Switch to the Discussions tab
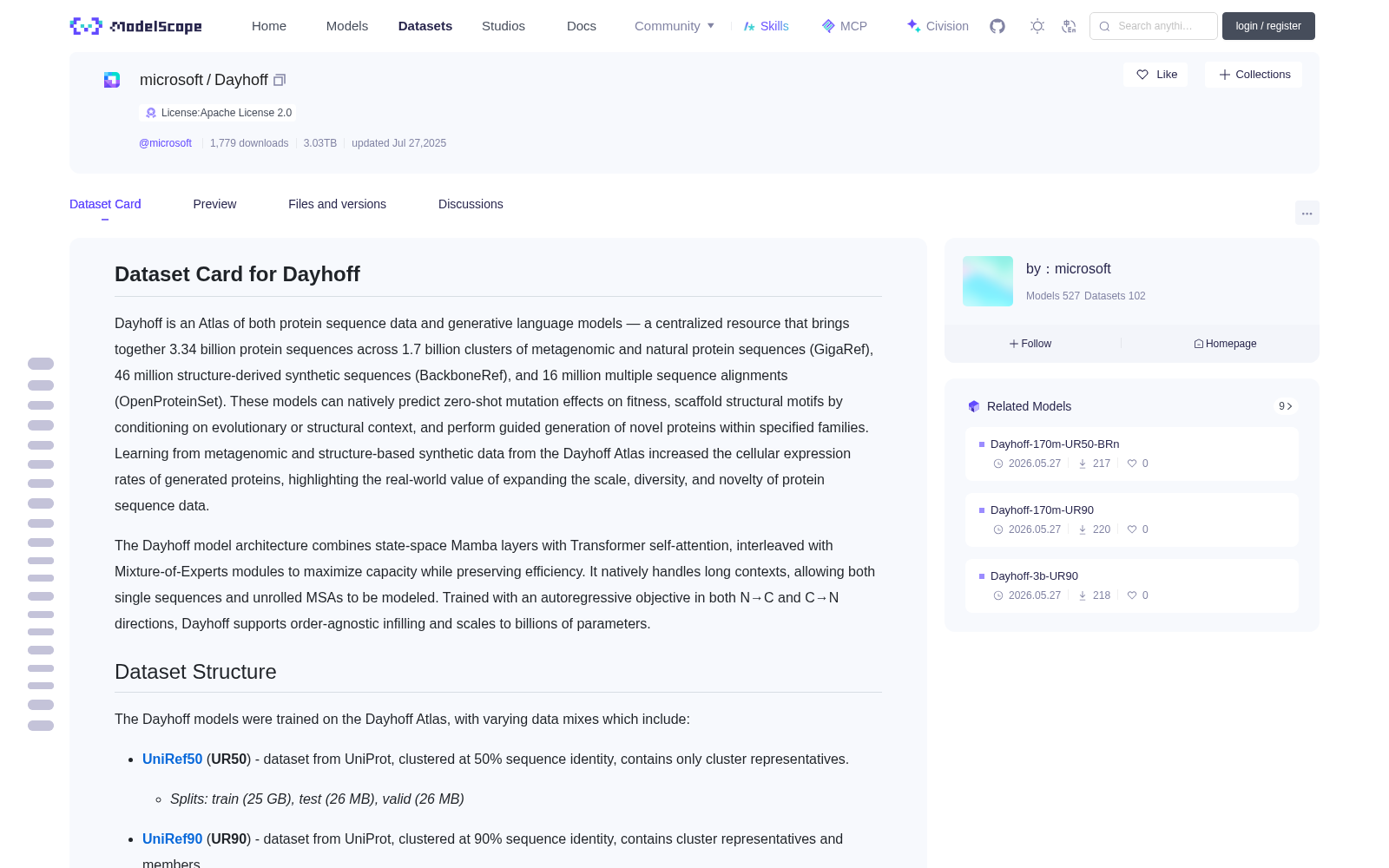The image size is (1389, 868). tap(471, 204)
